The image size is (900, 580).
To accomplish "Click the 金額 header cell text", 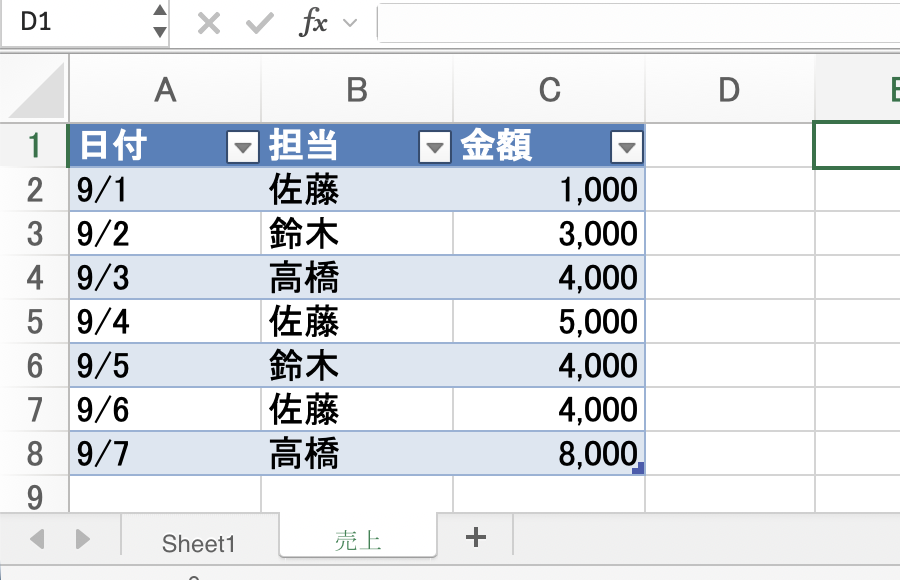I will click(496, 145).
